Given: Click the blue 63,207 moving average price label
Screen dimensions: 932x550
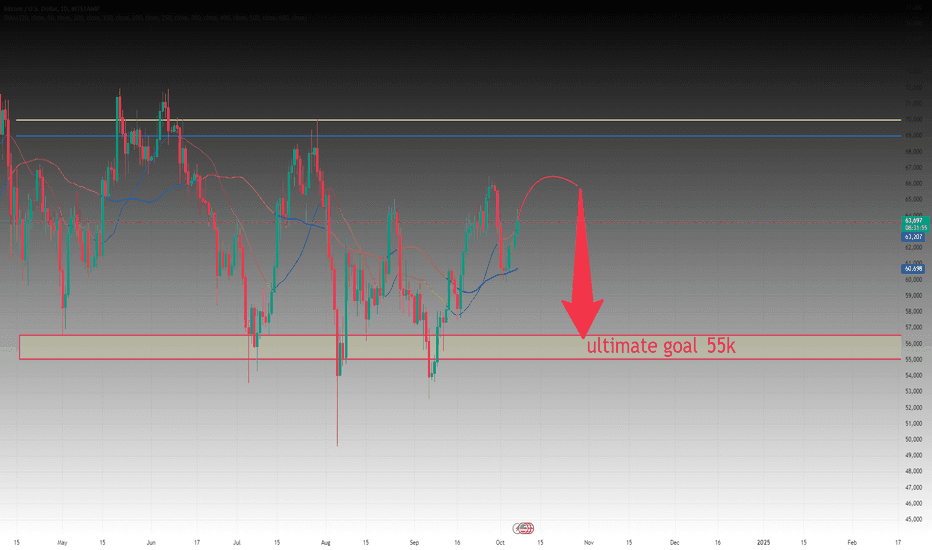Looking at the screenshot, I should [x=913, y=237].
